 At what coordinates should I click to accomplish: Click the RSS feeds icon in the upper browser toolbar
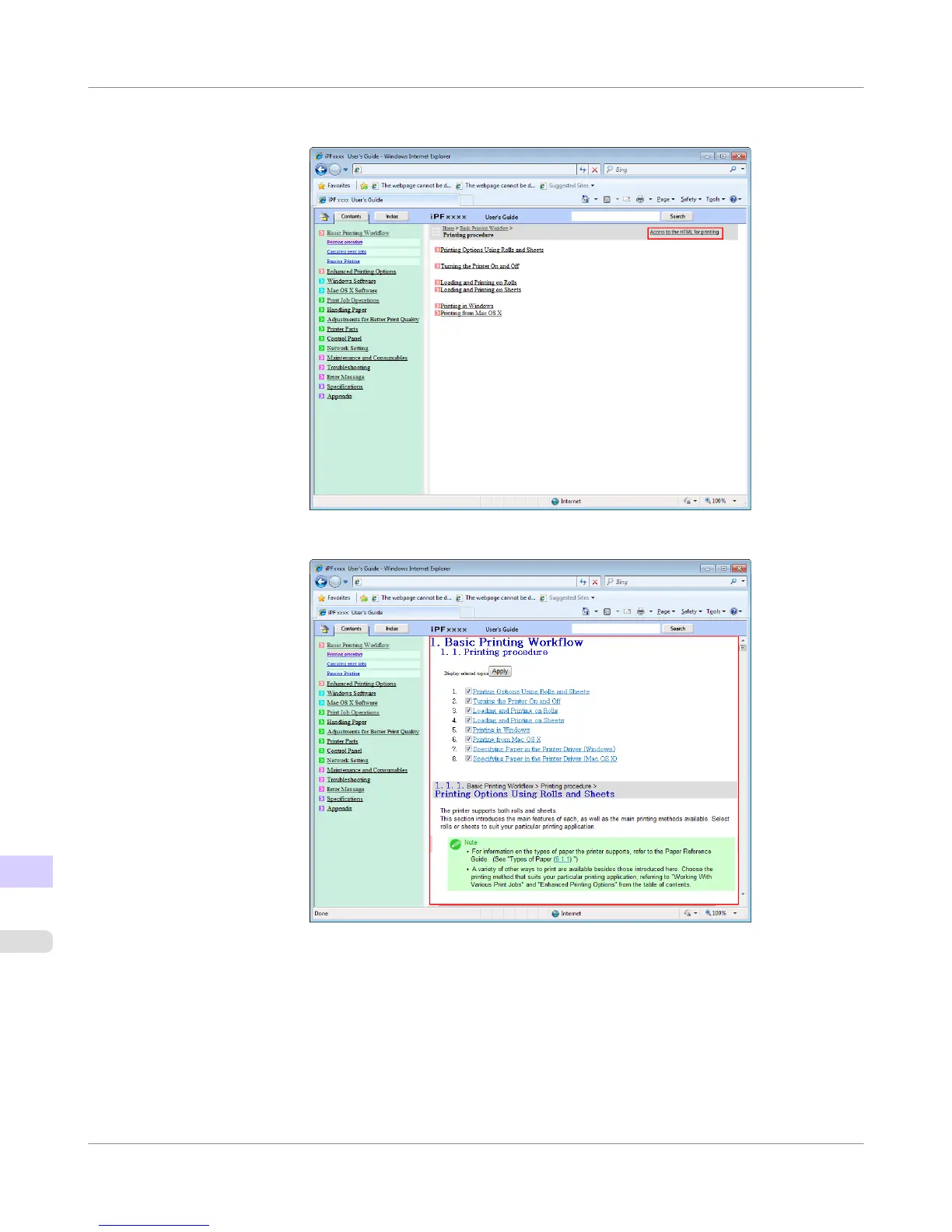click(607, 199)
